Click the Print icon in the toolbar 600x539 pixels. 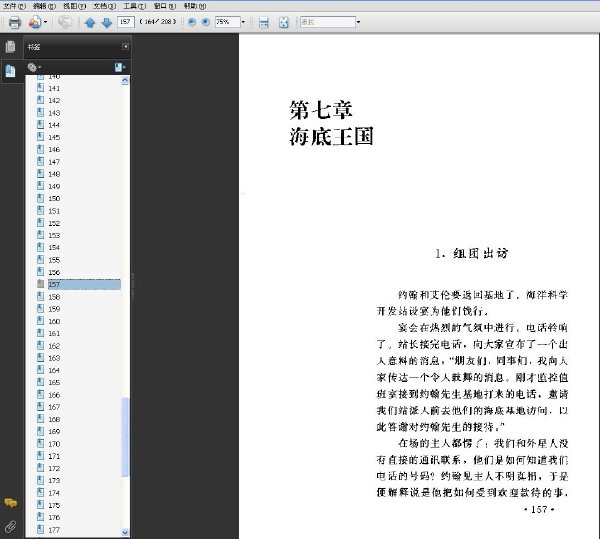15,22
